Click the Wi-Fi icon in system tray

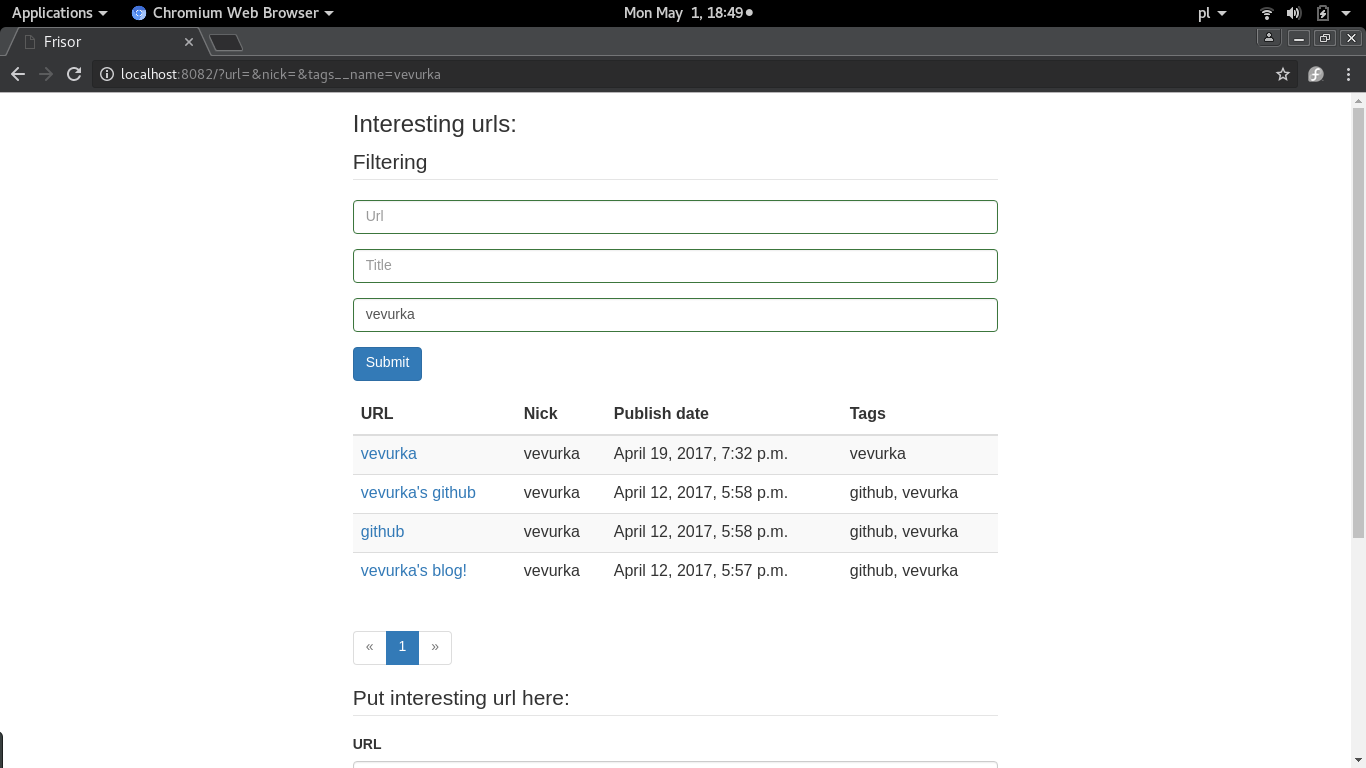click(1267, 13)
